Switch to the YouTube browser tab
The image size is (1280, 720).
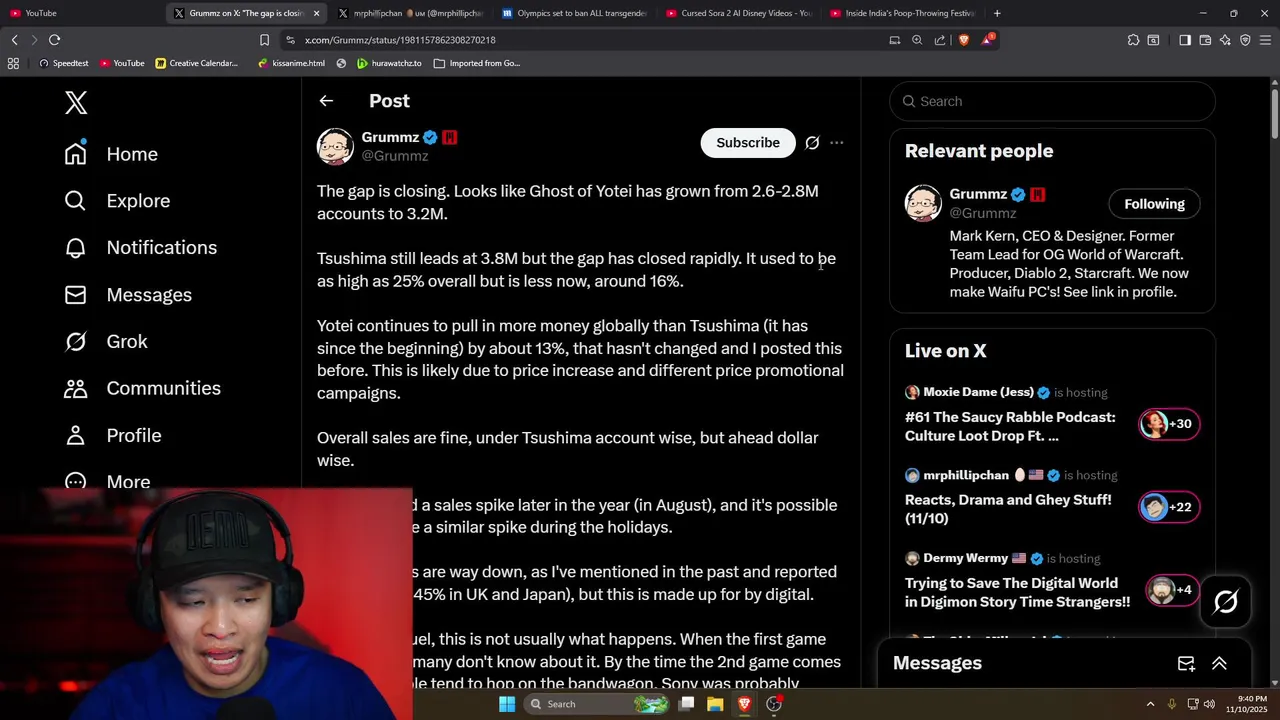pyautogui.click(x=83, y=13)
